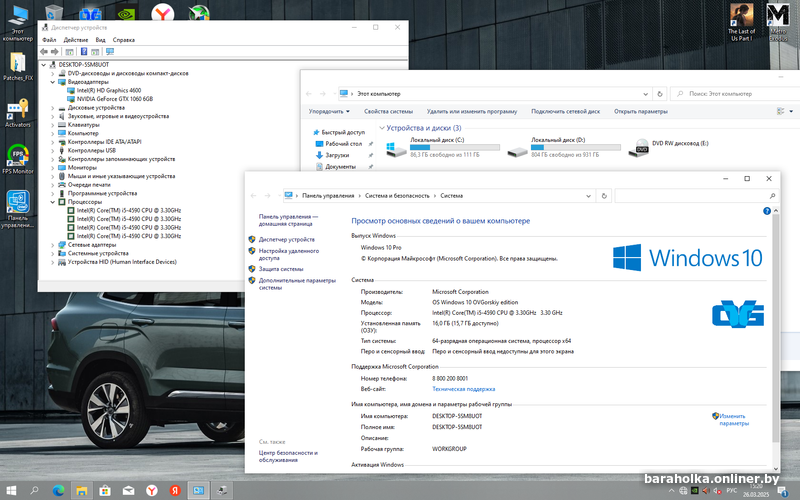
Task: Open System window address bar dropdown arrow
Action: click(x=588, y=195)
